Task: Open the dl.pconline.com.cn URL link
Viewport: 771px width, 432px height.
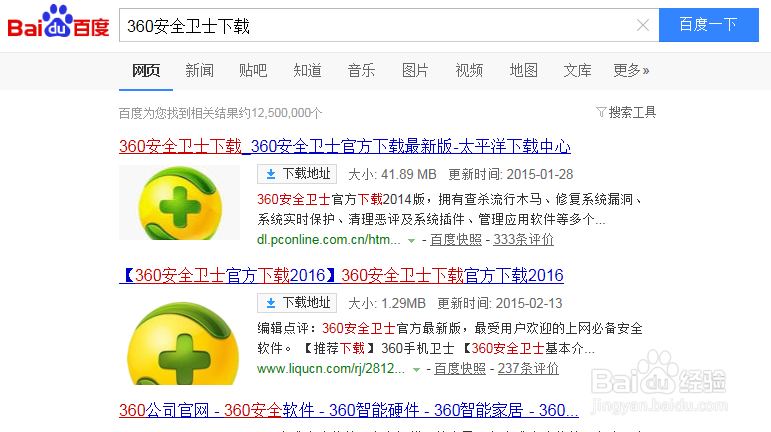Action: pyautogui.click(x=328, y=240)
